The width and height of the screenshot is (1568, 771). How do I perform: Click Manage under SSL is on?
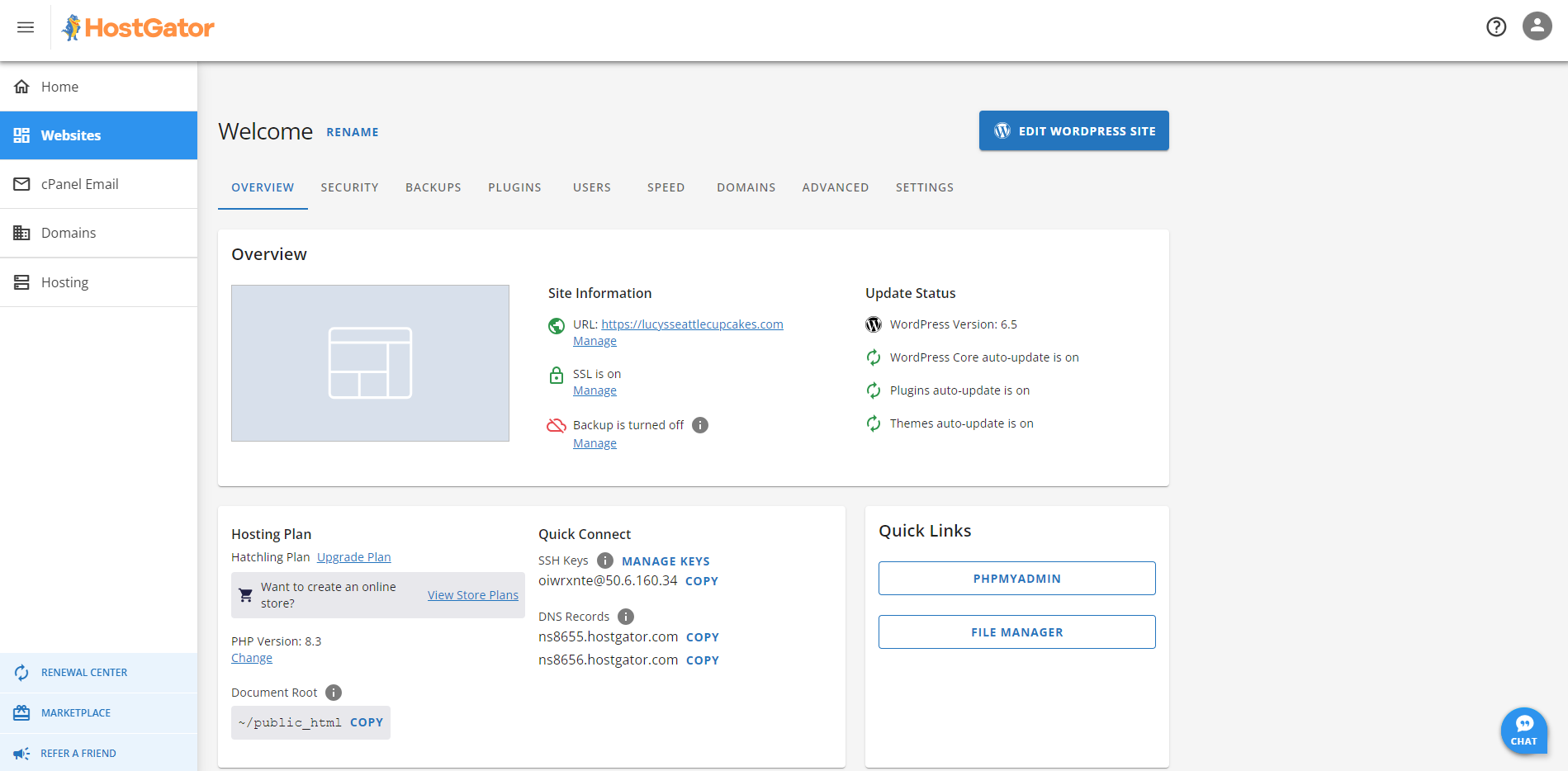(x=595, y=390)
